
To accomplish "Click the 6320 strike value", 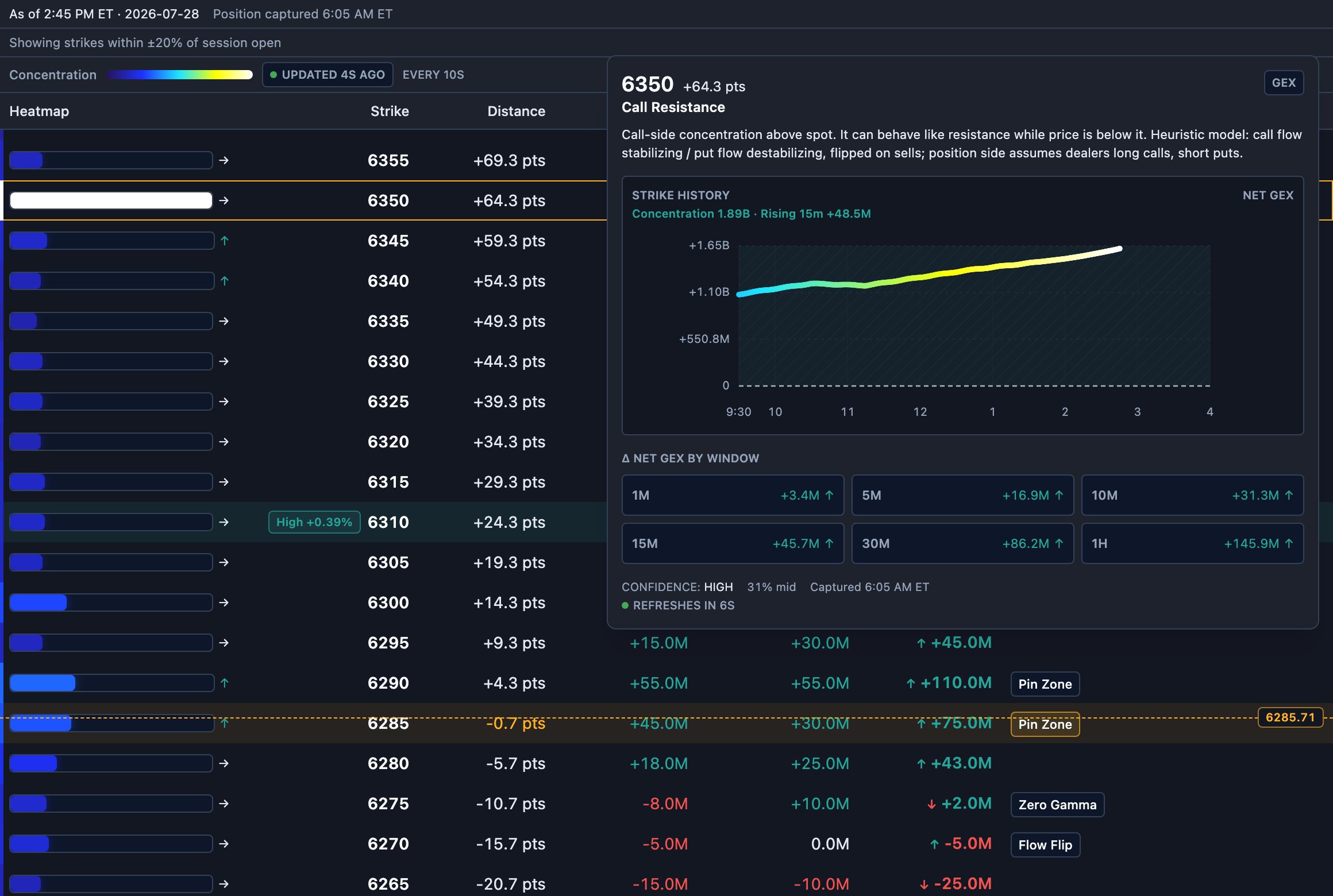I will pyautogui.click(x=388, y=442).
